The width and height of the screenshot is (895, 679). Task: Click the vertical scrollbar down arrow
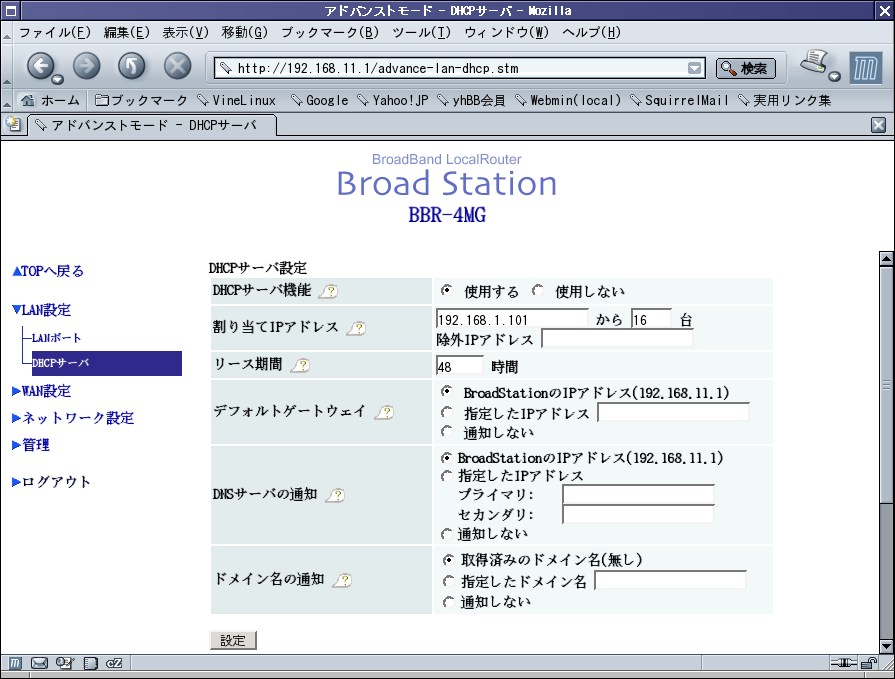886,646
